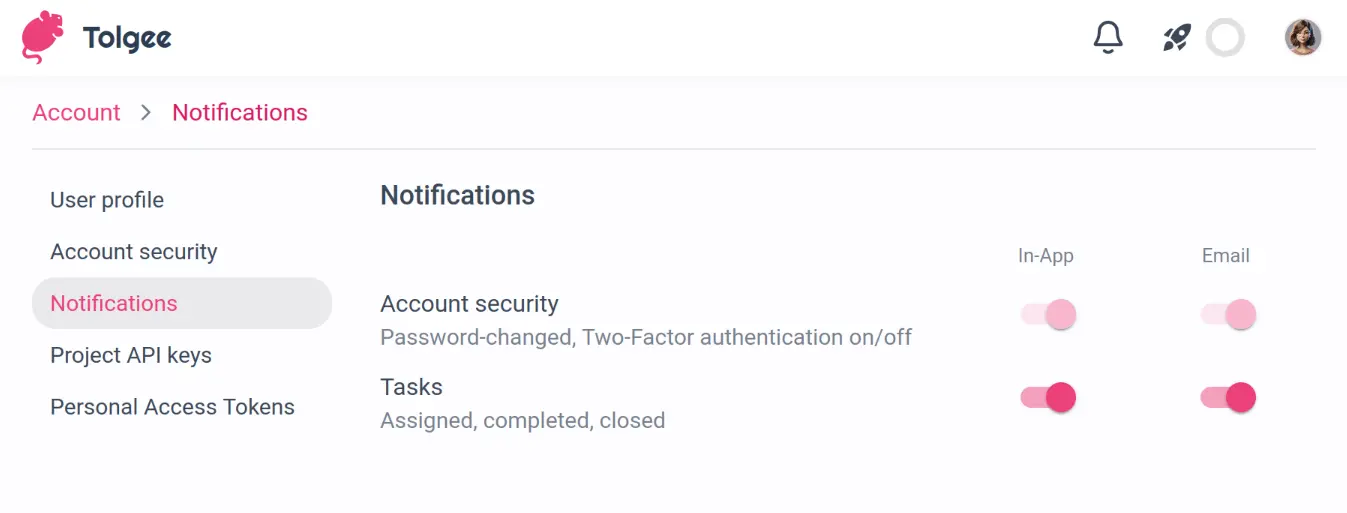
Task: Click the circular progress ring
Action: tap(1225, 38)
